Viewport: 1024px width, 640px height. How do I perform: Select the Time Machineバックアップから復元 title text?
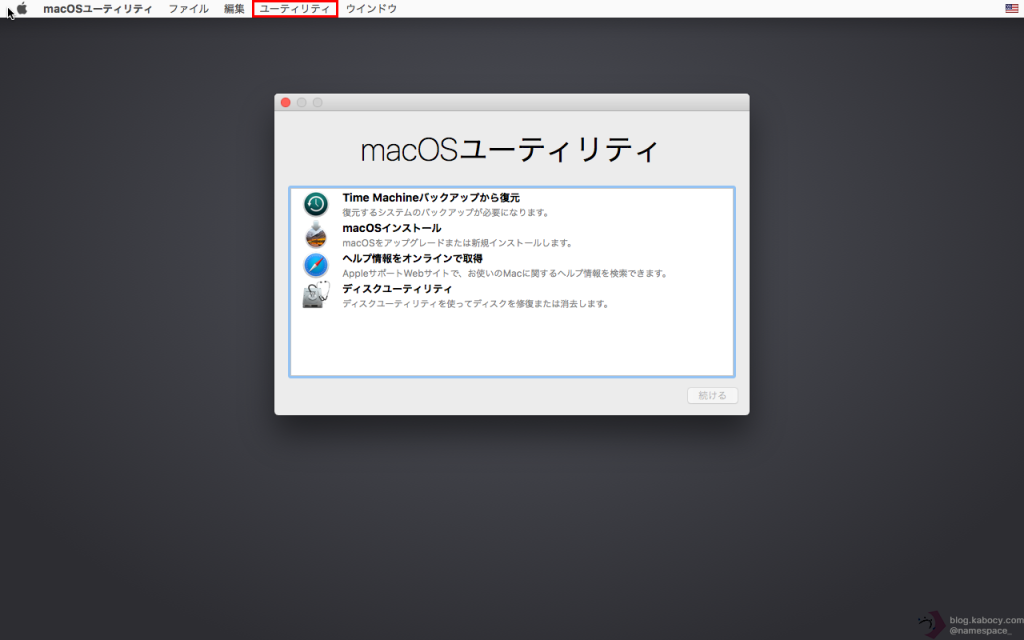point(430,198)
